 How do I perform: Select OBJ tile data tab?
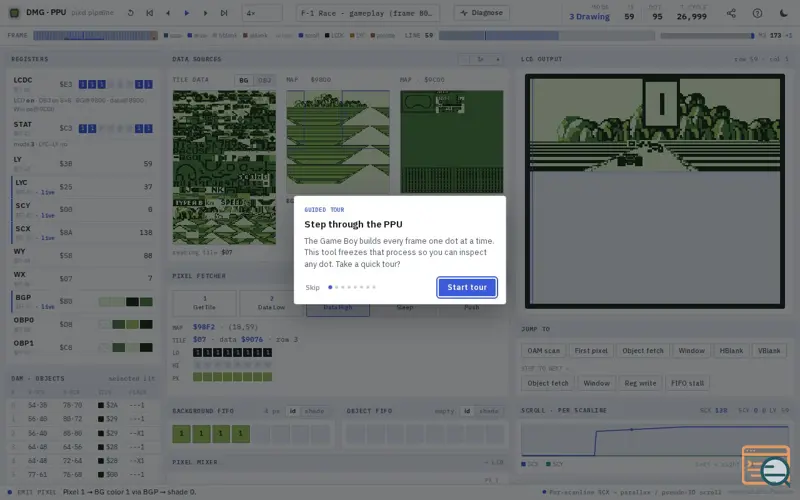click(264, 80)
